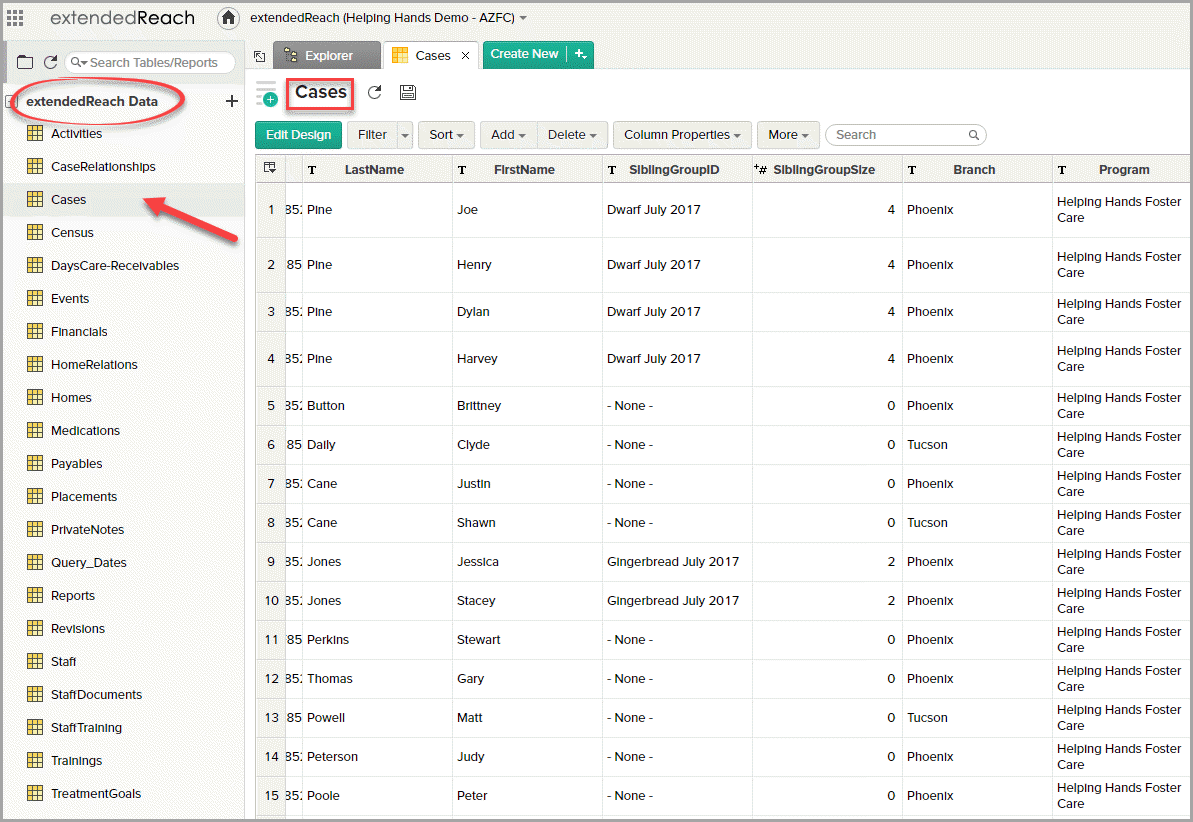Click the plus icon beside extendedReach Data
Screen dimensions: 1193x822
(x=231, y=101)
